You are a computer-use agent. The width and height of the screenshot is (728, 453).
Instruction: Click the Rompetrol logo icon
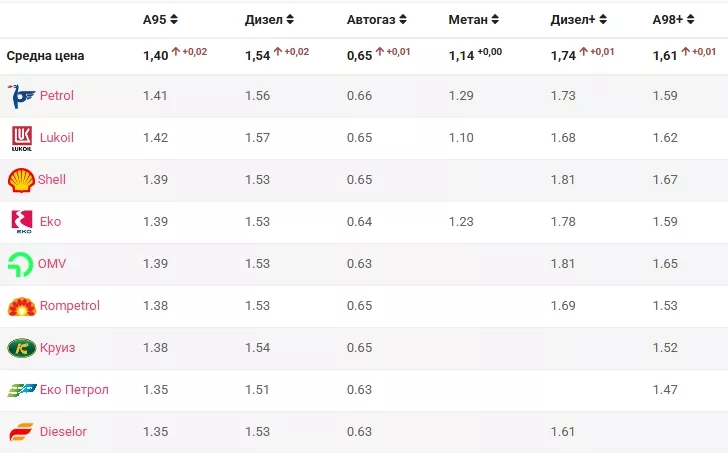pos(21,306)
